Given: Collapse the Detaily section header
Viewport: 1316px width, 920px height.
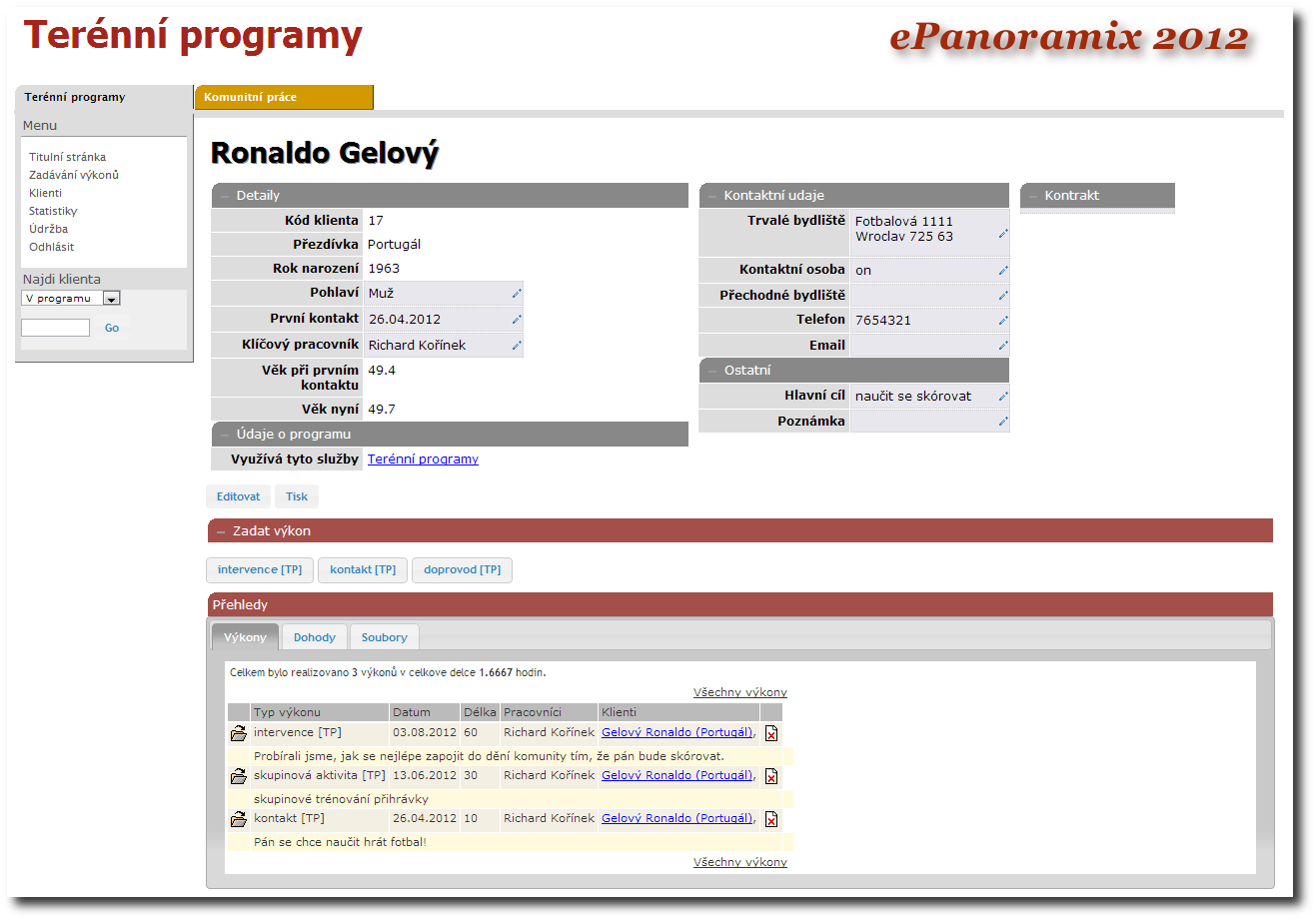Looking at the screenshot, I should (226, 196).
